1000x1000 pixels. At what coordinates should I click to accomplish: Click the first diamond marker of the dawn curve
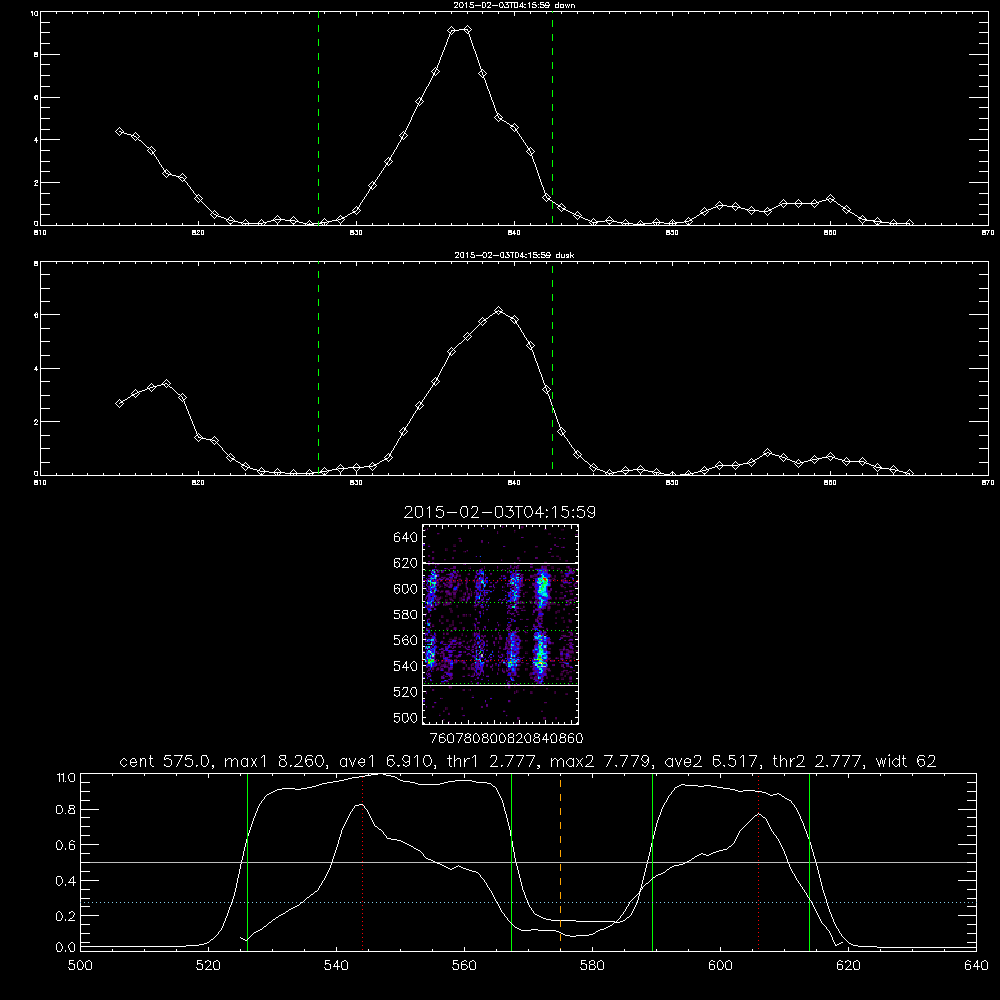tap(119, 131)
